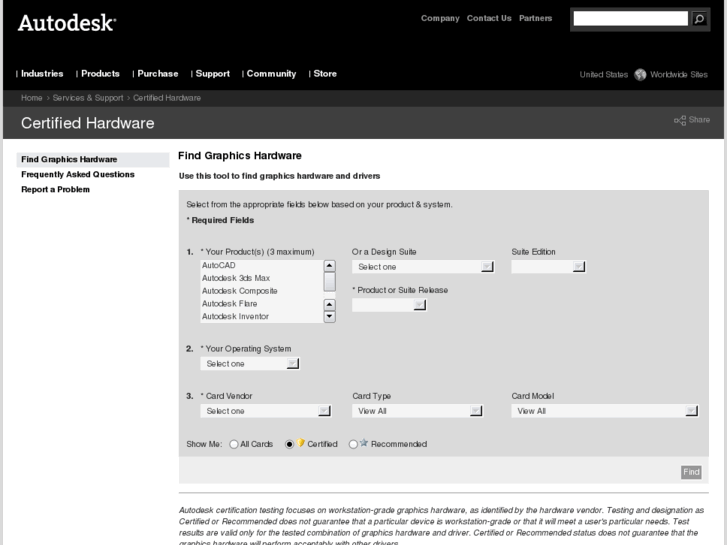Open the Card Model dropdown

605,411
